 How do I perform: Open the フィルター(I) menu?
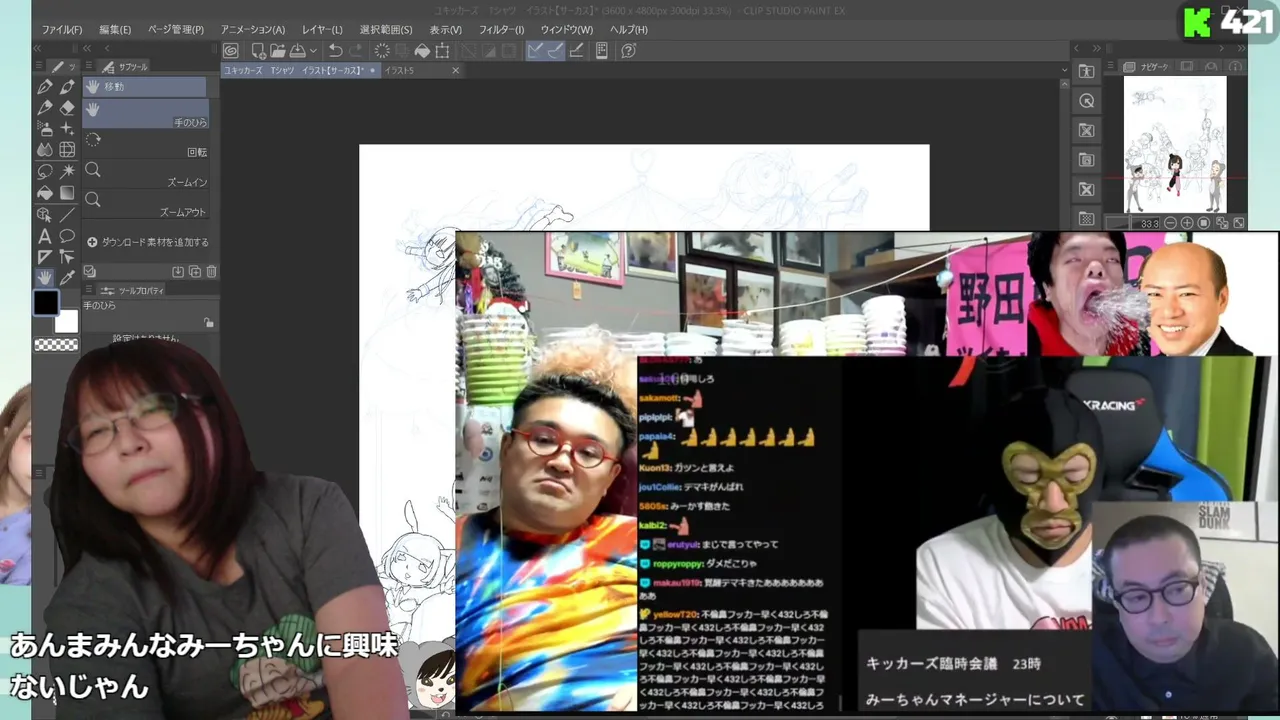coord(501,30)
